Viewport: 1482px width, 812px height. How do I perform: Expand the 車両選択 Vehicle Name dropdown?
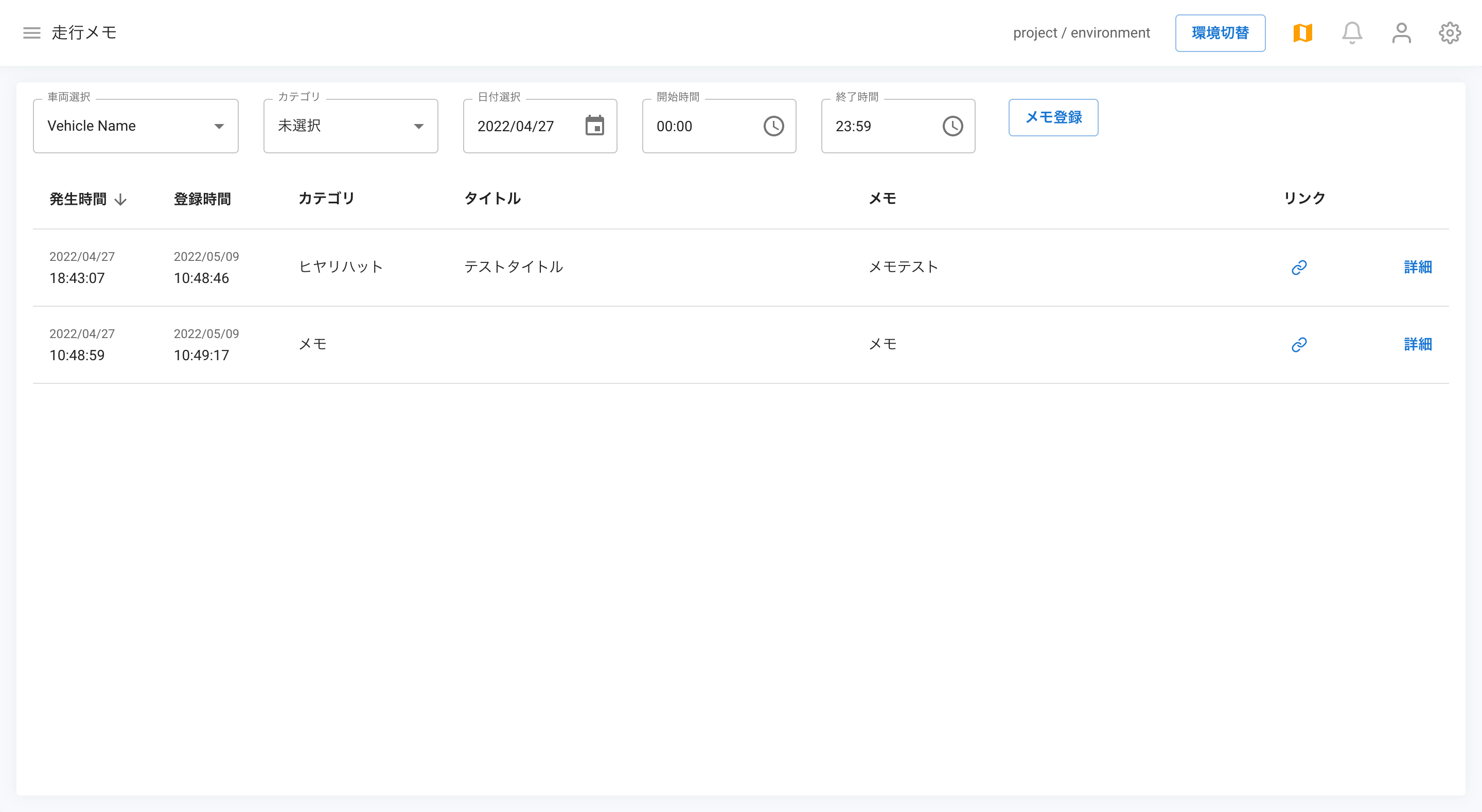(136, 126)
